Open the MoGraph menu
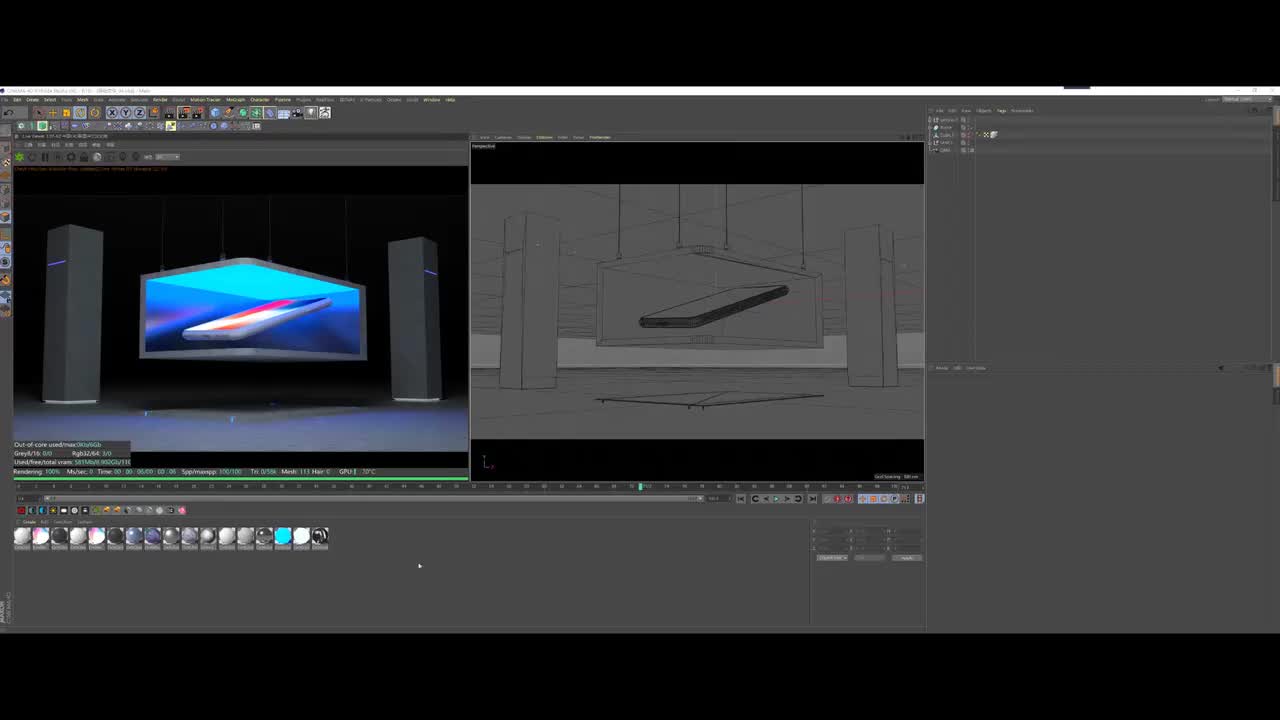 click(236, 100)
